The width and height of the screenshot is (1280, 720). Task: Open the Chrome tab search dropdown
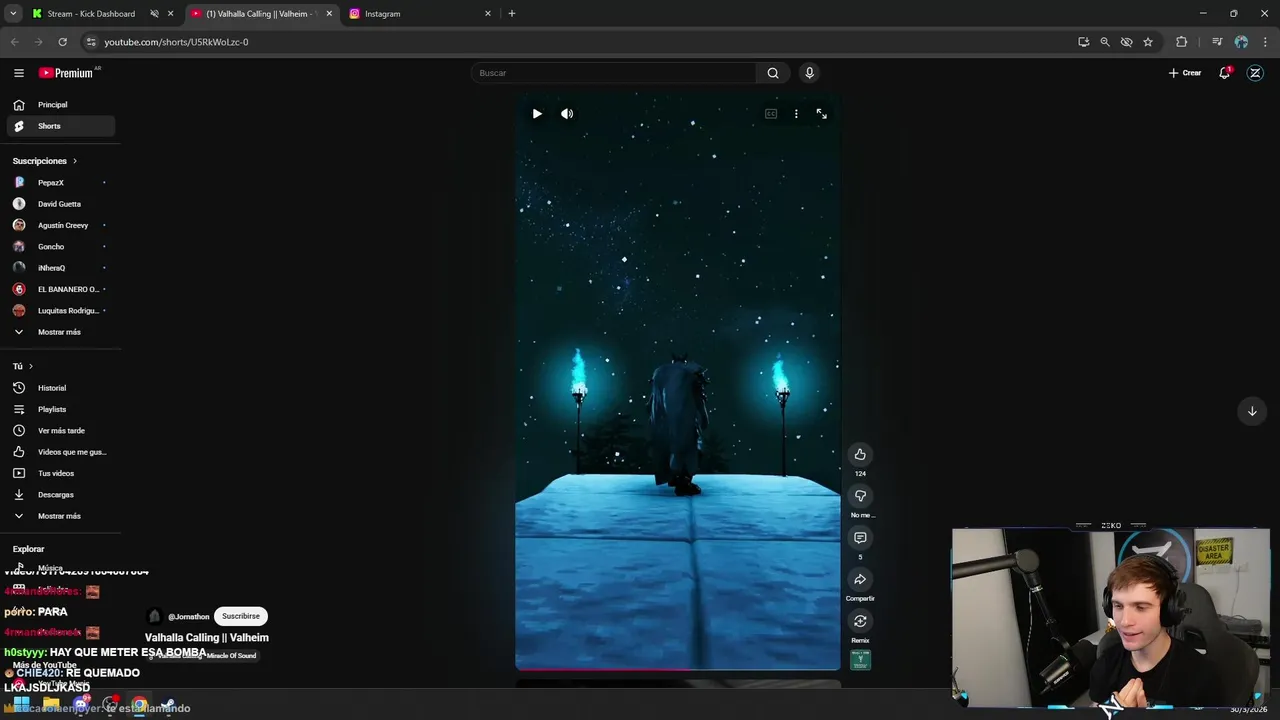13,13
